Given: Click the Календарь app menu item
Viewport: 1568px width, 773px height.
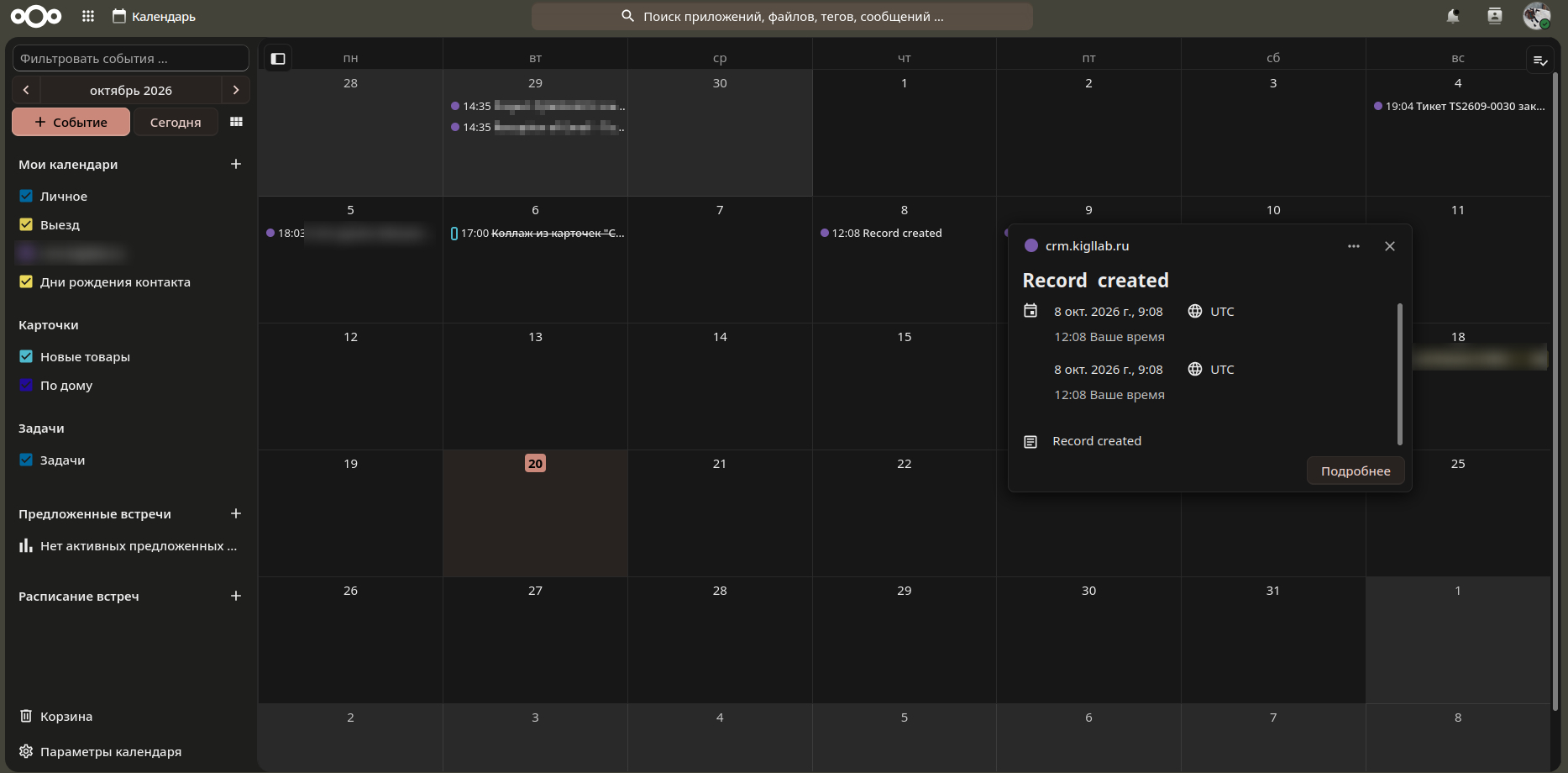Looking at the screenshot, I should coord(154,16).
